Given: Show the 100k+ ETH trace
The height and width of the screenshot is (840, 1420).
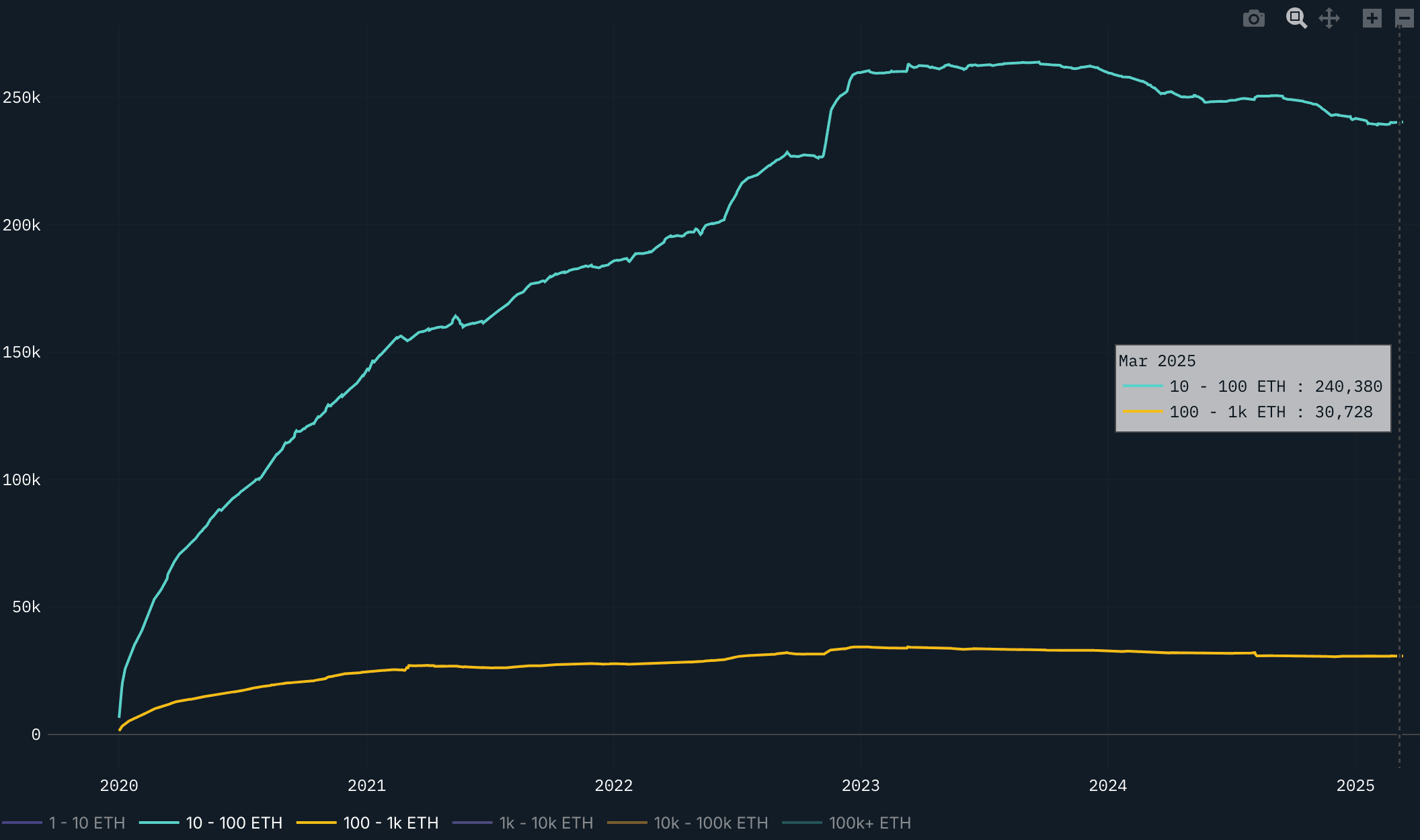Looking at the screenshot, I should (869, 823).
